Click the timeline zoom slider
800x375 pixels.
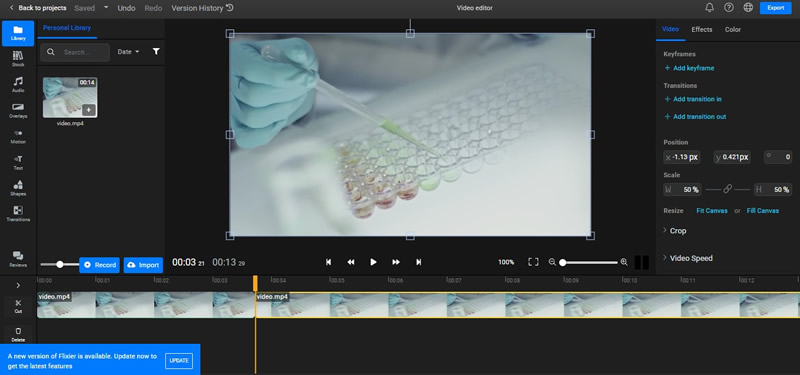[x=590, y=263]
